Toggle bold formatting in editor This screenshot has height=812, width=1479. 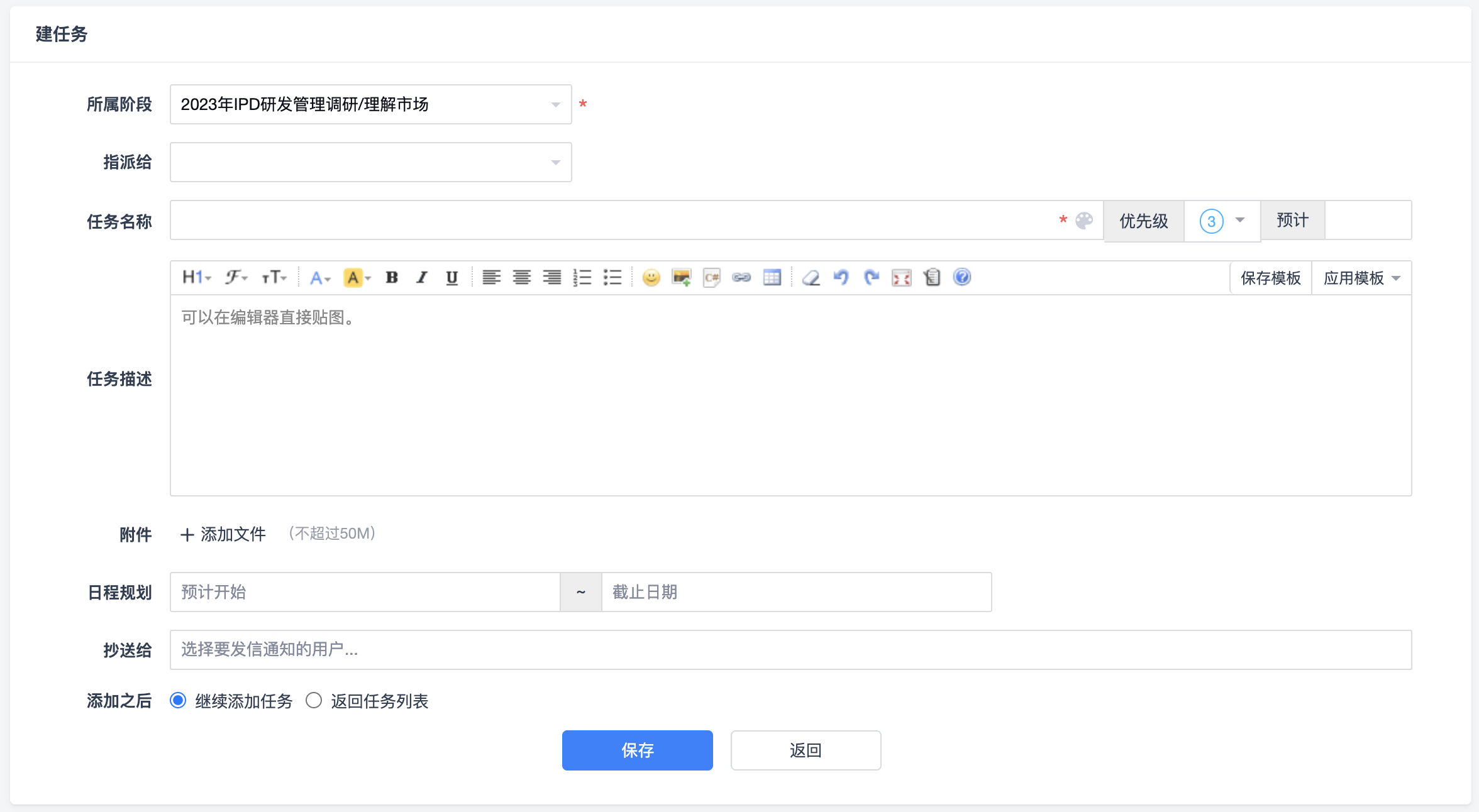coord(392,277)
